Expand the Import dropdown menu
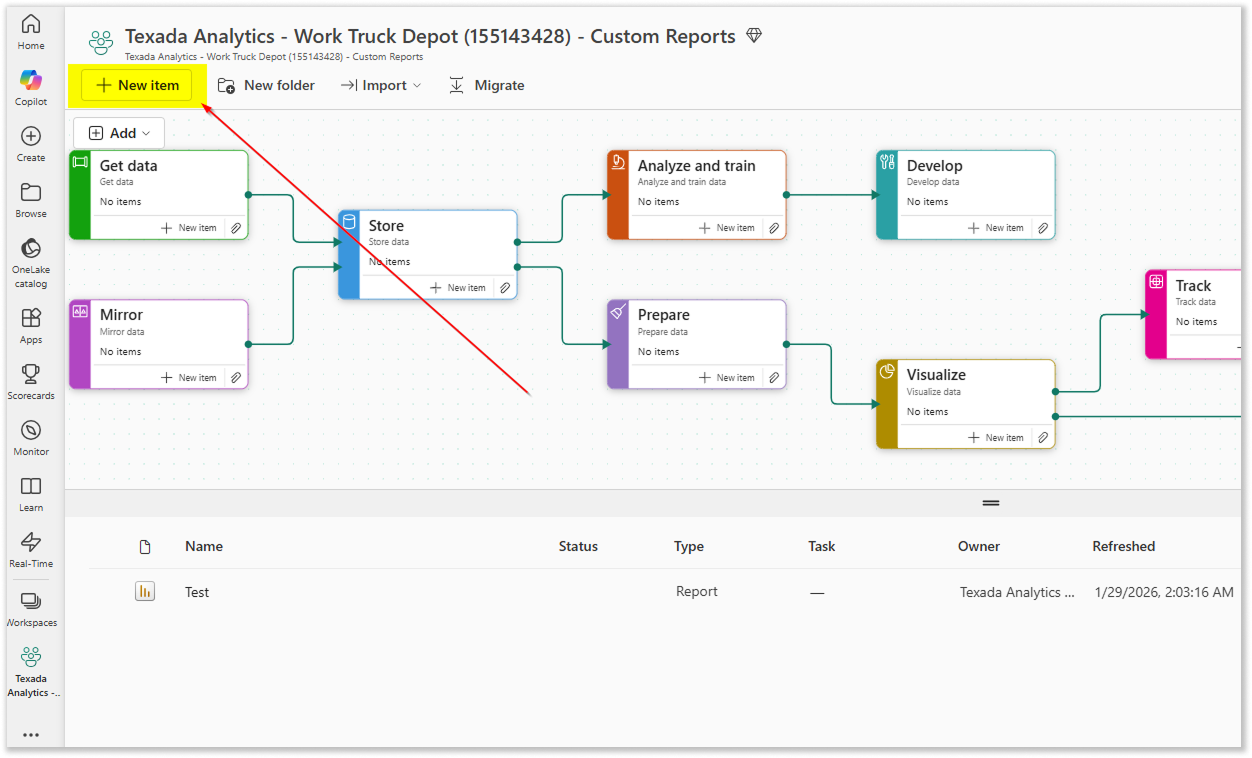The width and height of the screenshot is (1252, 758). 381,86
